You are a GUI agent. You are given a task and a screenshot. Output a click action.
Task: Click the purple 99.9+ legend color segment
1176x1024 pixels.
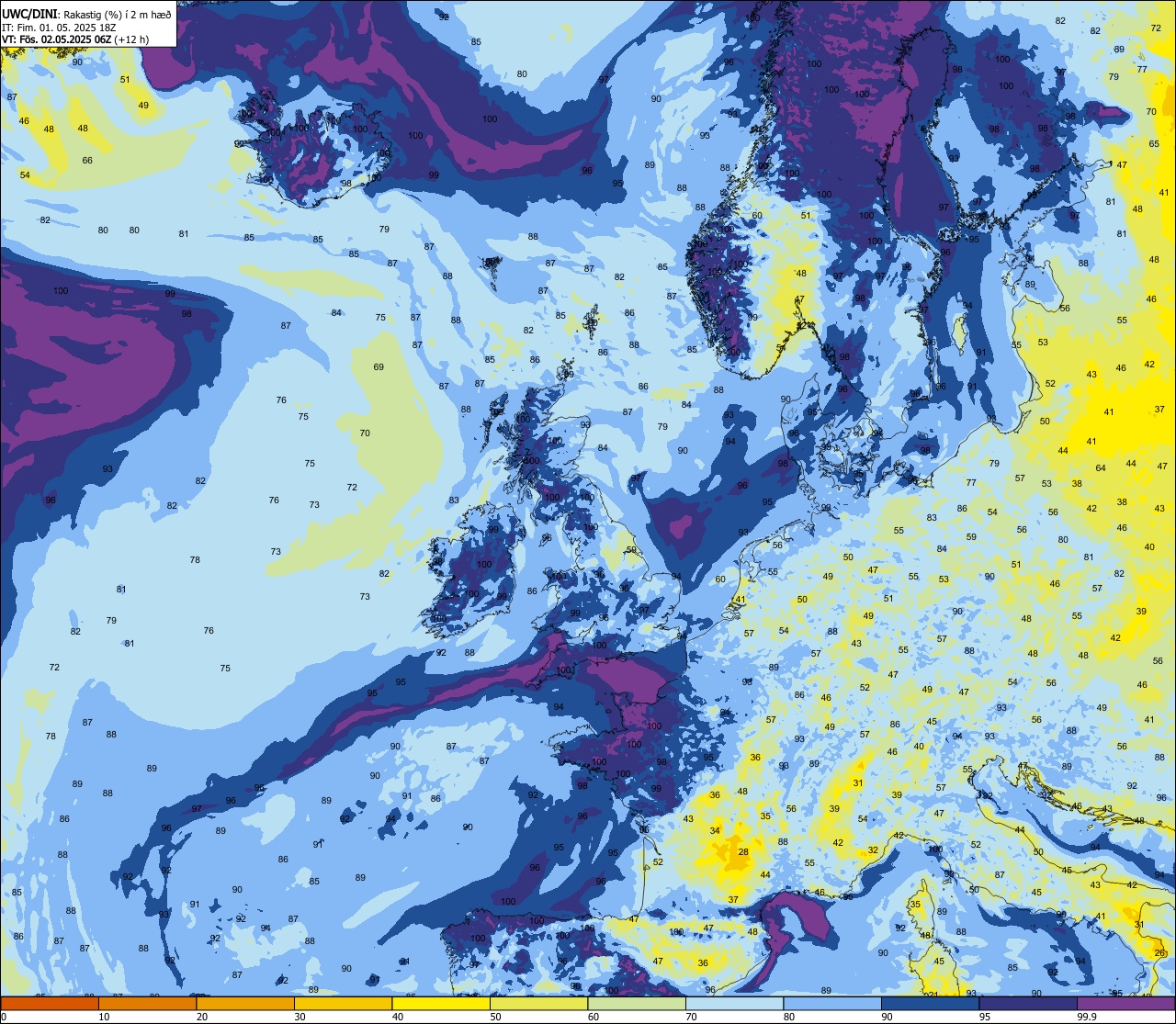coord(1126,1004)
